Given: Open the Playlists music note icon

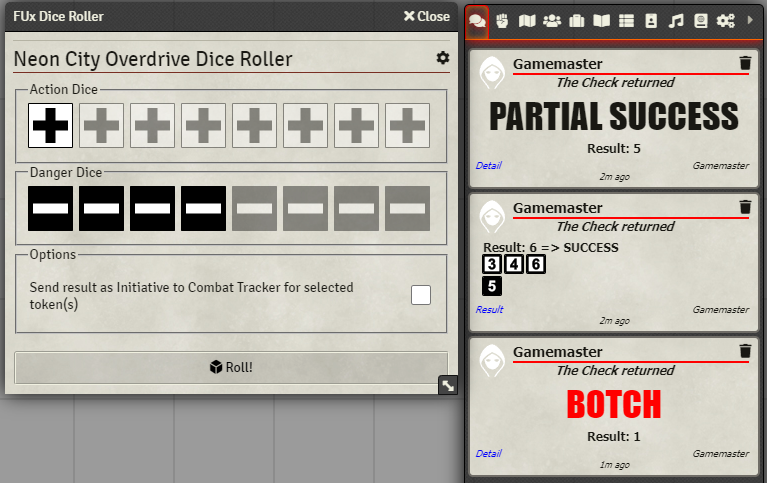Looking at the screenshot, I should point(676,21).
